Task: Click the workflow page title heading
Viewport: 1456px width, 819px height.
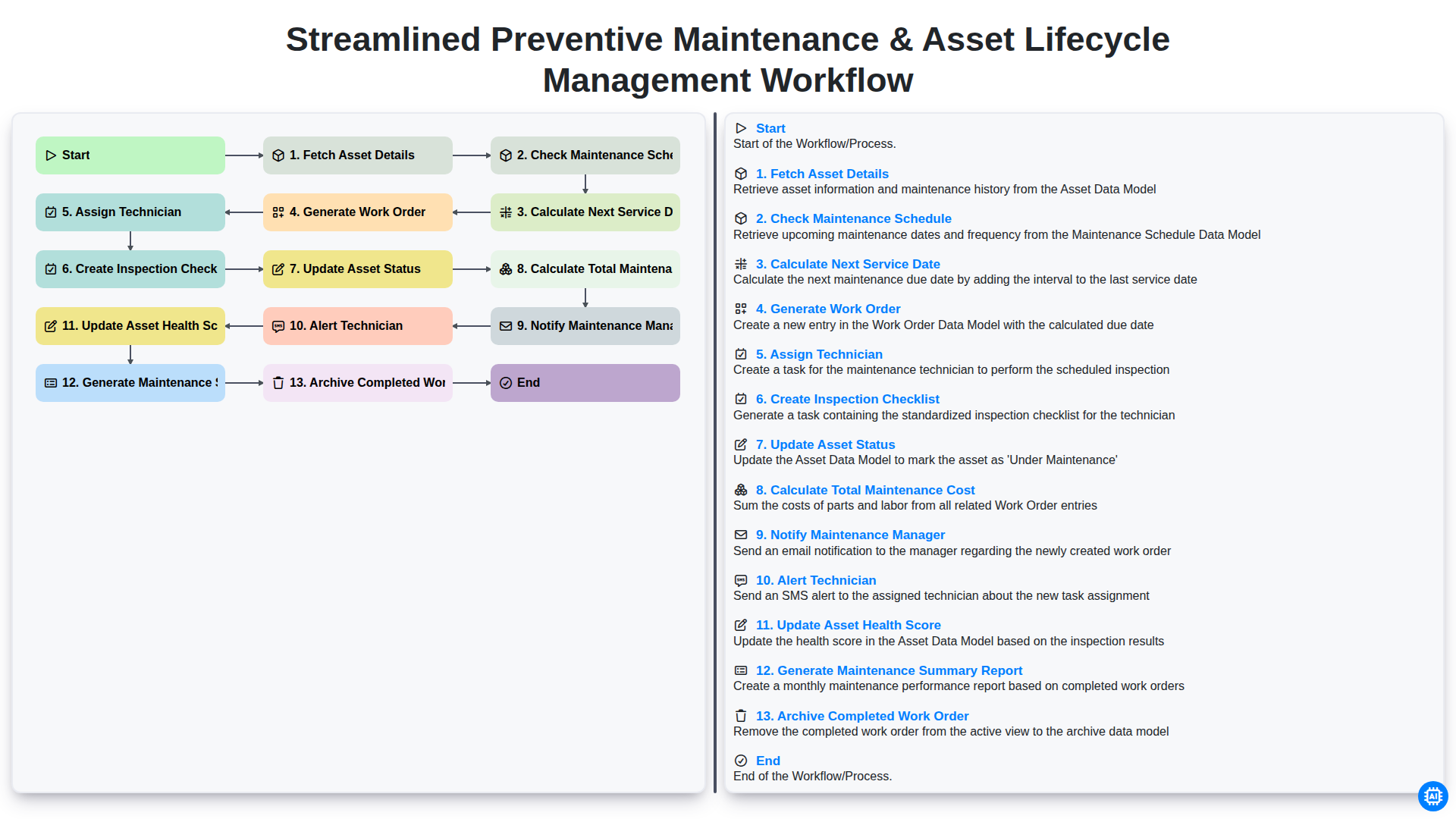Action: click(728, 60)
